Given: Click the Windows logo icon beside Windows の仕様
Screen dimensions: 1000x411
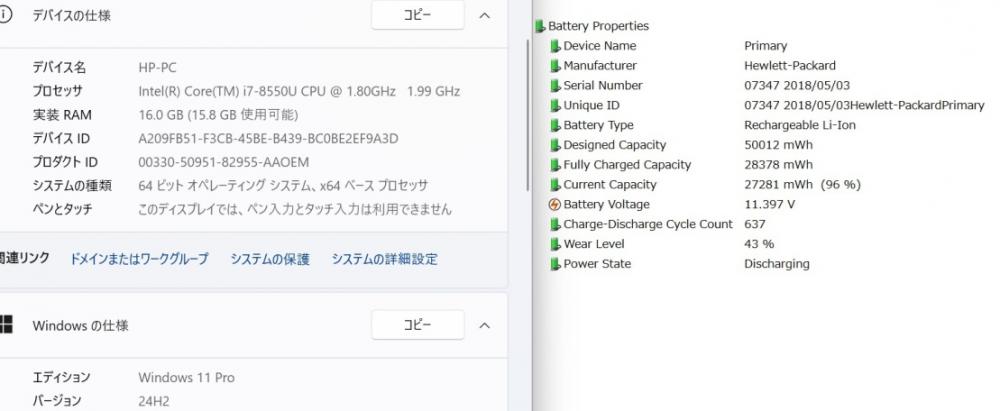Looking at the screenshot, I should pyautogui.click(x=6, y=325).
